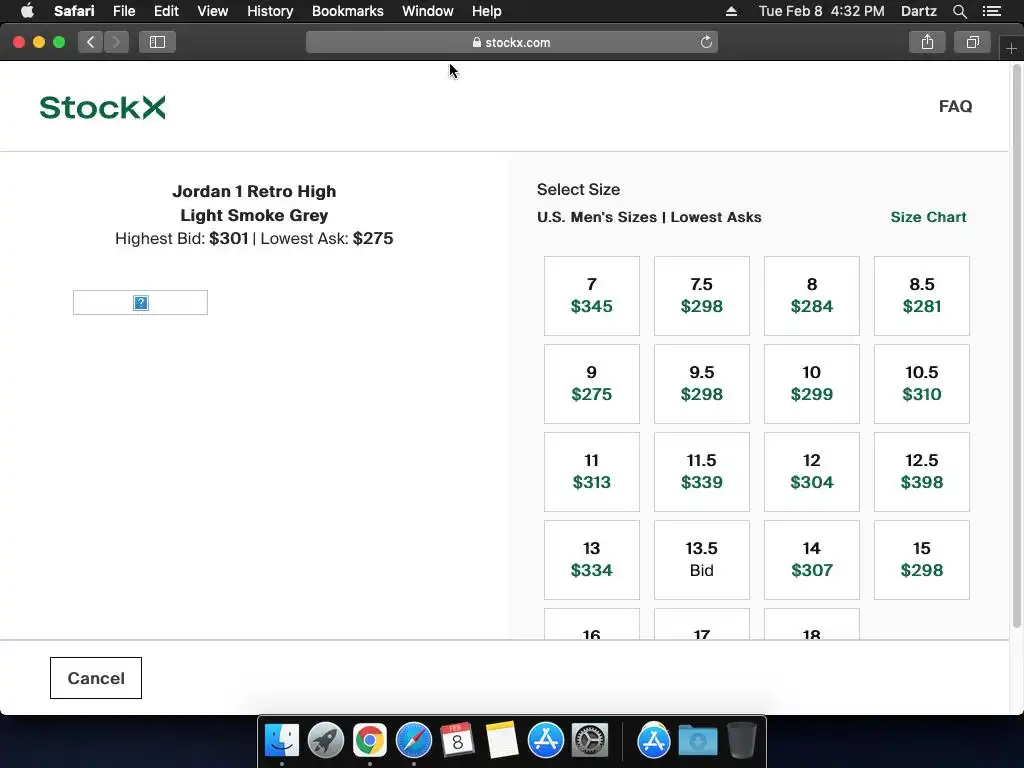Open the Apple menu
1024x768 pixels.
(27, 11)
